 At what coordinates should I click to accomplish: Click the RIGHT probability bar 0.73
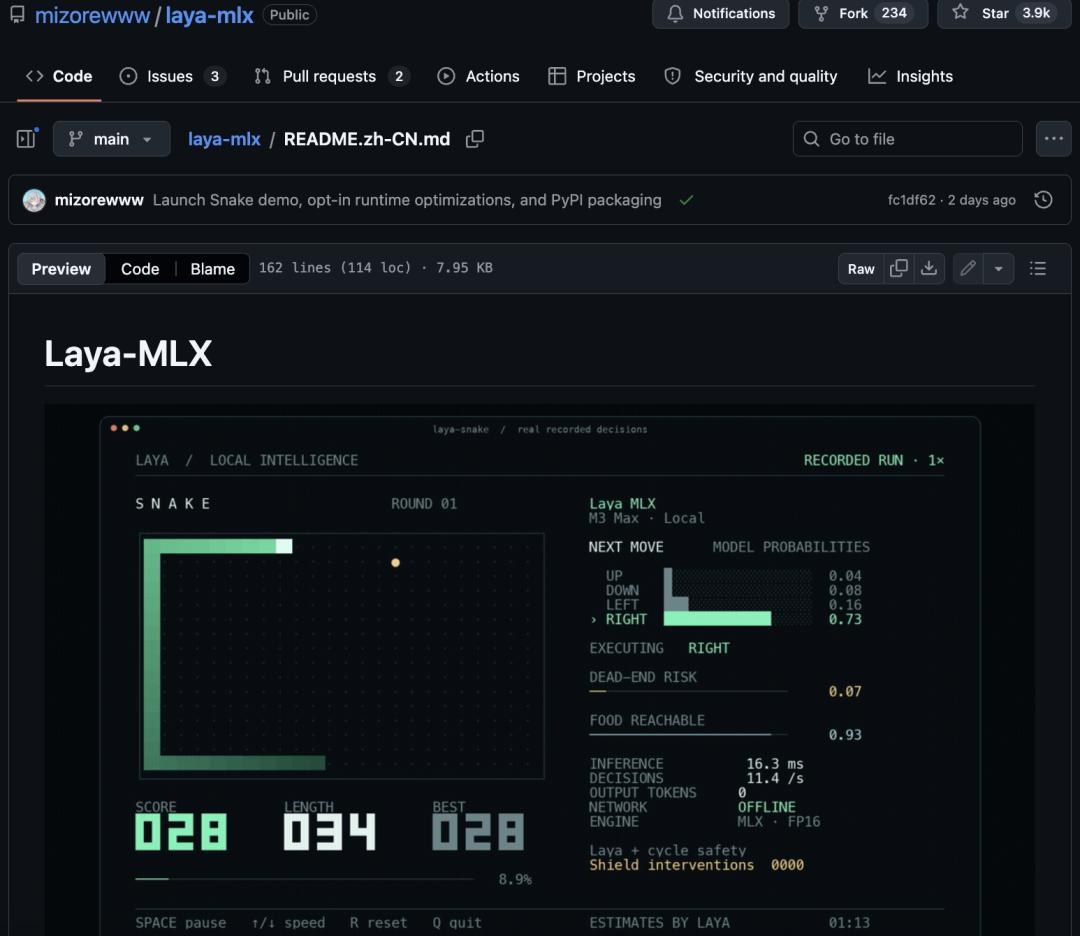pyautogui.click(x=717, y=618)
